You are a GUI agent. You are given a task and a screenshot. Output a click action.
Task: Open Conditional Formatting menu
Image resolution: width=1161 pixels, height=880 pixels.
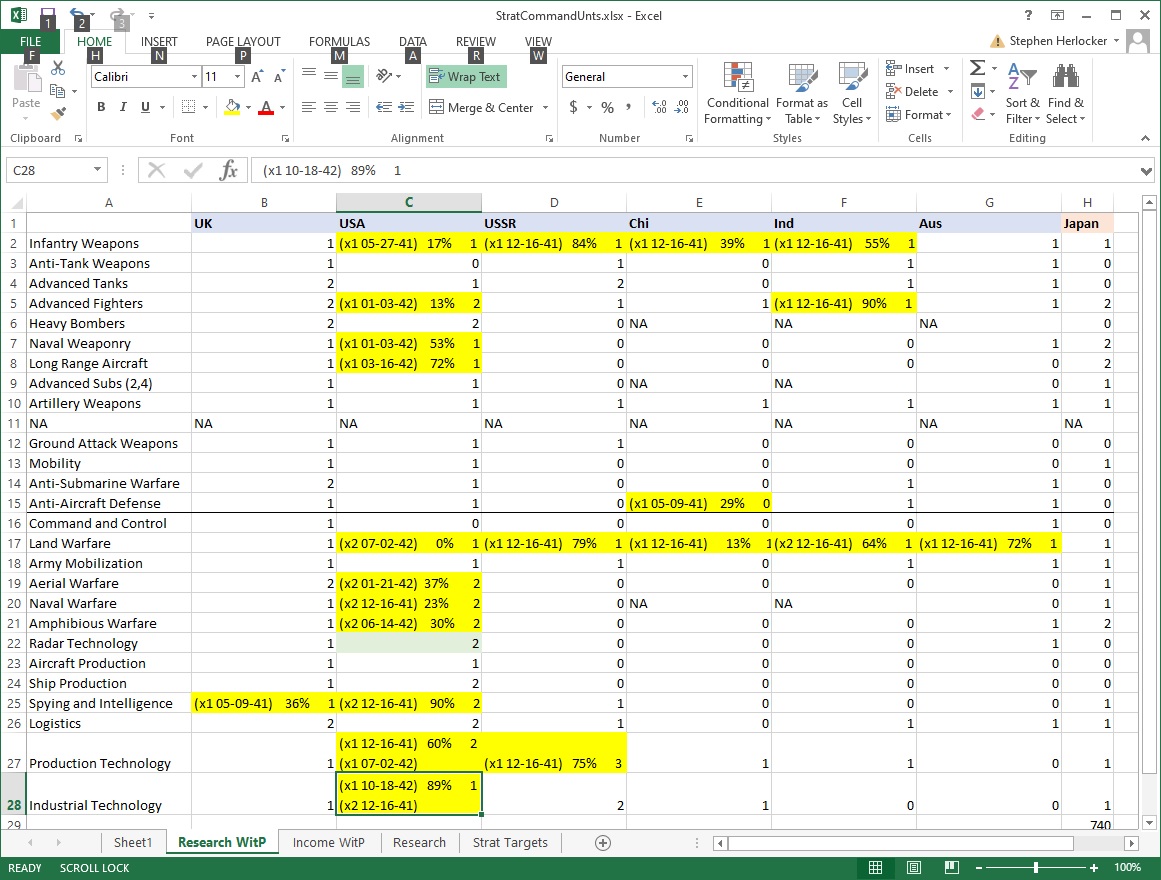737,94
